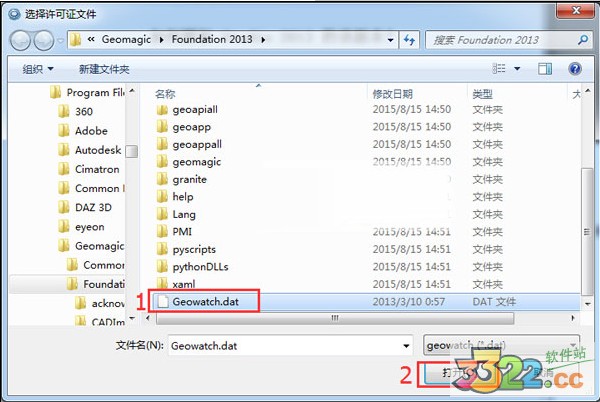Change view with the view mode icon
Viewport: 600px width, 402px height.
(x=499, y=69)
